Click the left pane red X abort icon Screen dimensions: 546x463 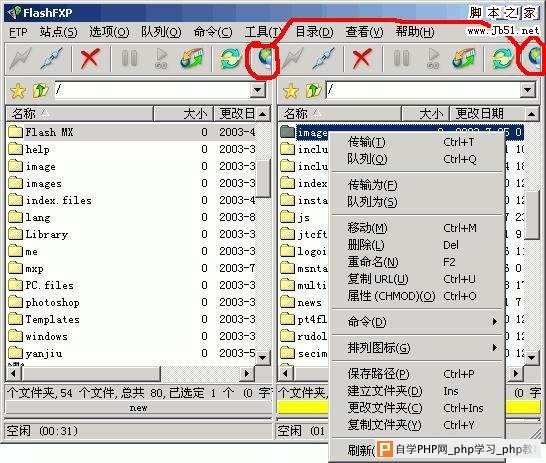[x=89, y=58]
